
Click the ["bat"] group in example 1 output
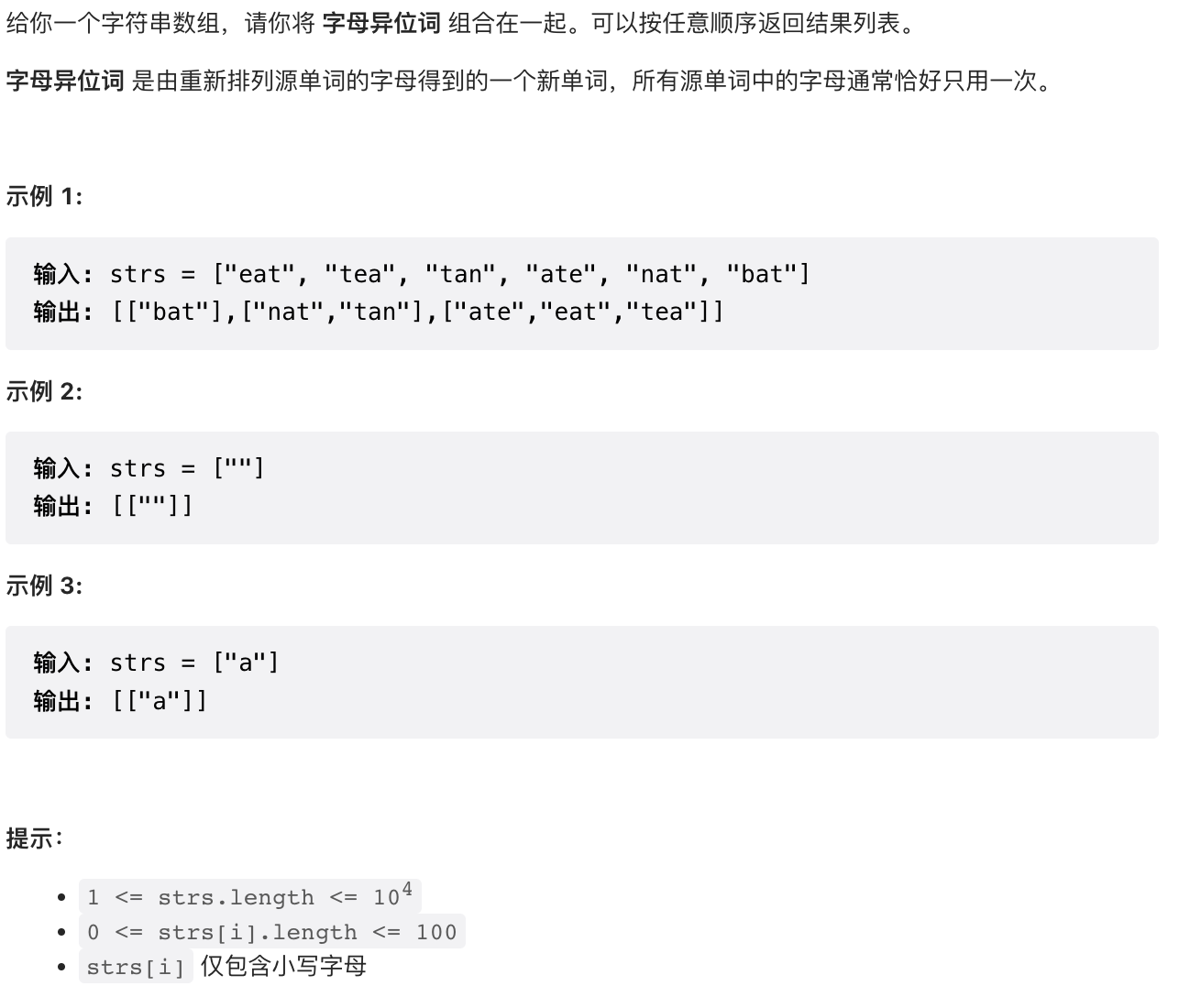click(182, 312)
